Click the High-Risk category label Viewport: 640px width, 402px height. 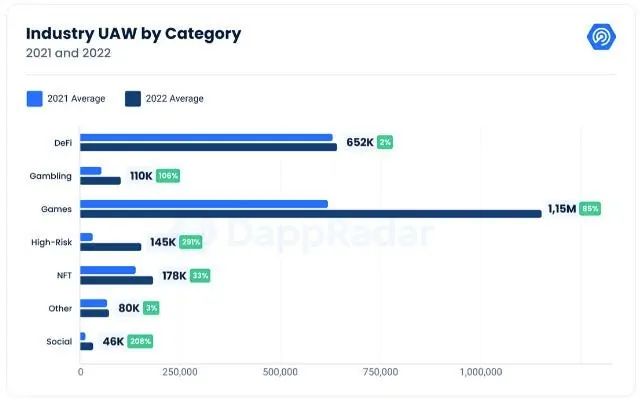(x=51, y=242)
